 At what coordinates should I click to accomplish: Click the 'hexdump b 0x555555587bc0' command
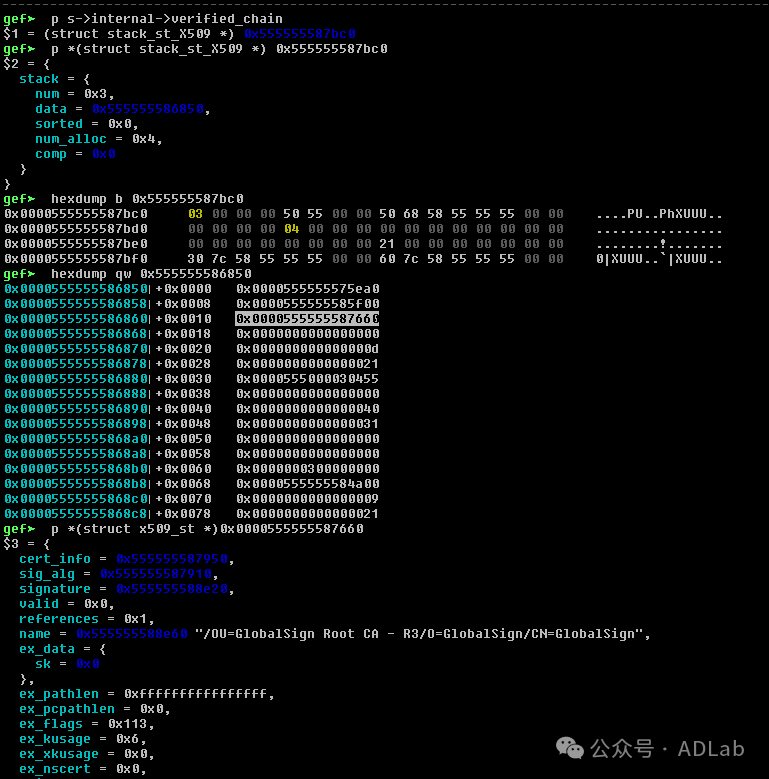[147, 199]
